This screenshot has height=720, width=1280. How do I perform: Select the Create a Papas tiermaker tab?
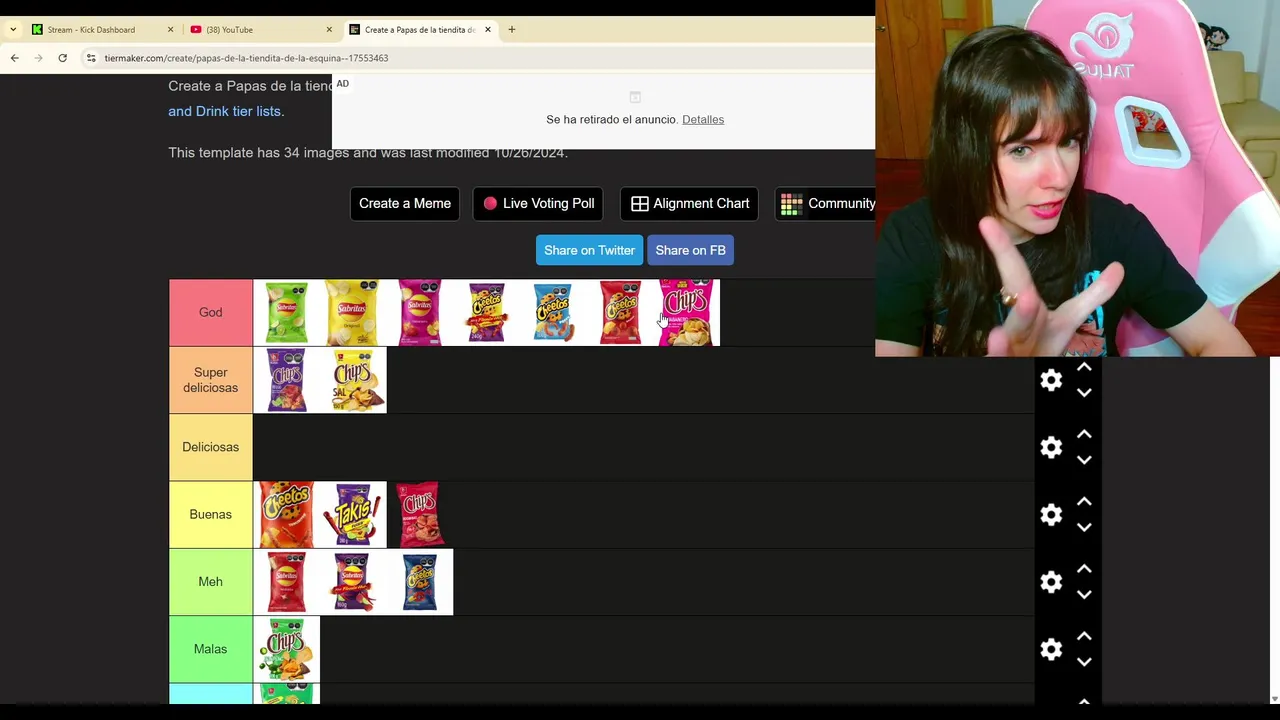click(418, 30)
